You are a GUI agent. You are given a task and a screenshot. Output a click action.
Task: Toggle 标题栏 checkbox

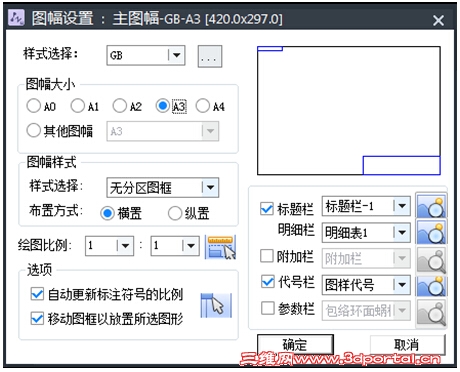point(267,209)
